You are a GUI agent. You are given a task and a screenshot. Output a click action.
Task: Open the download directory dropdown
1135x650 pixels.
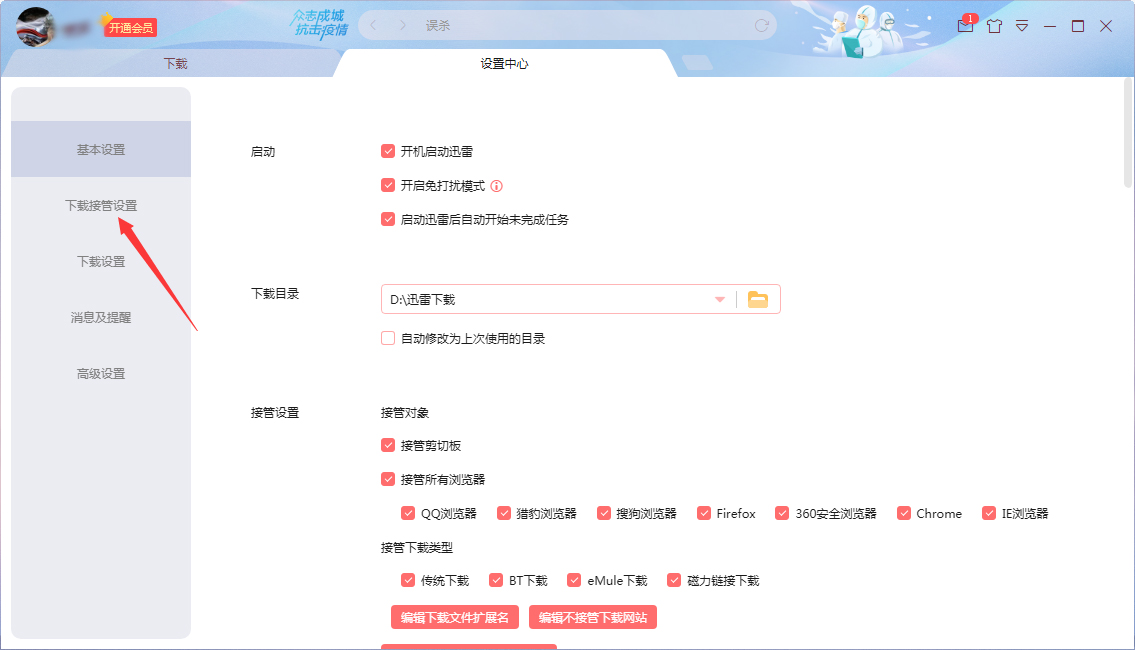[719, 298]
